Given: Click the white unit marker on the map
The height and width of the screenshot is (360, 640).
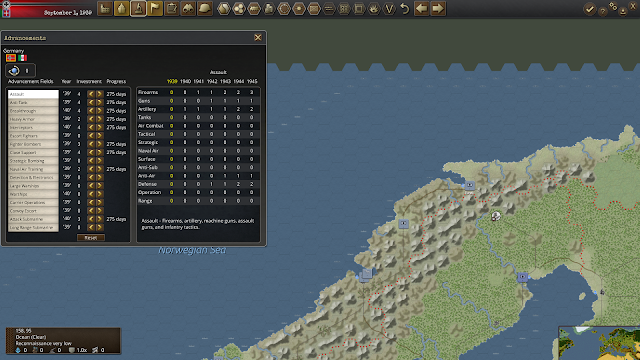Looking at the screenshot, I should tap(496, 216).
